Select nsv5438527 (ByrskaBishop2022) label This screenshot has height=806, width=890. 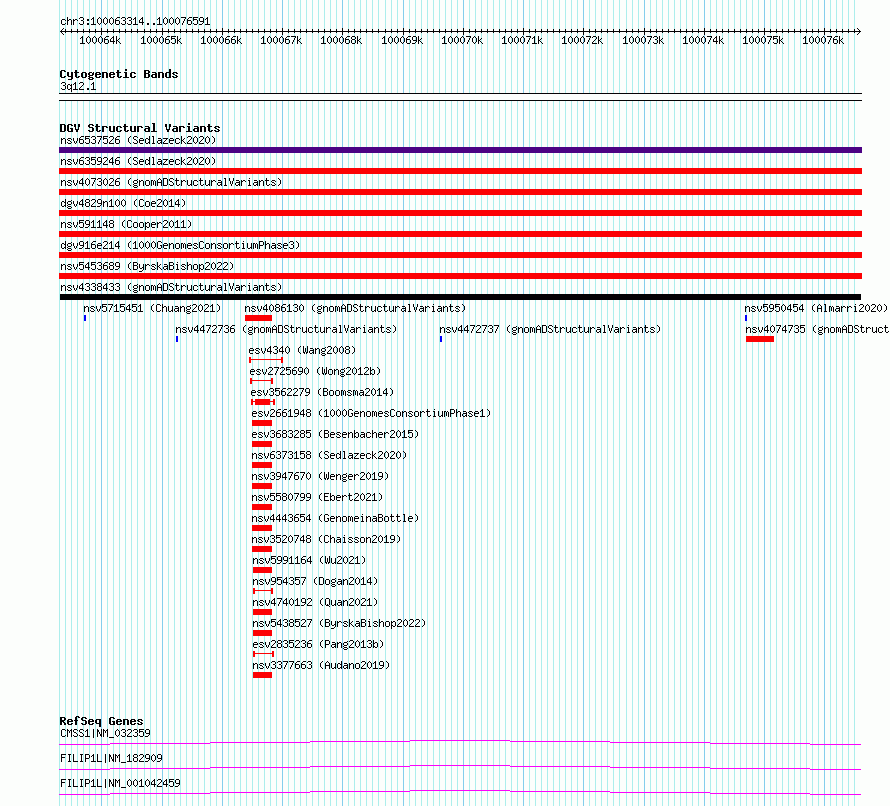(x=339, y=623)
